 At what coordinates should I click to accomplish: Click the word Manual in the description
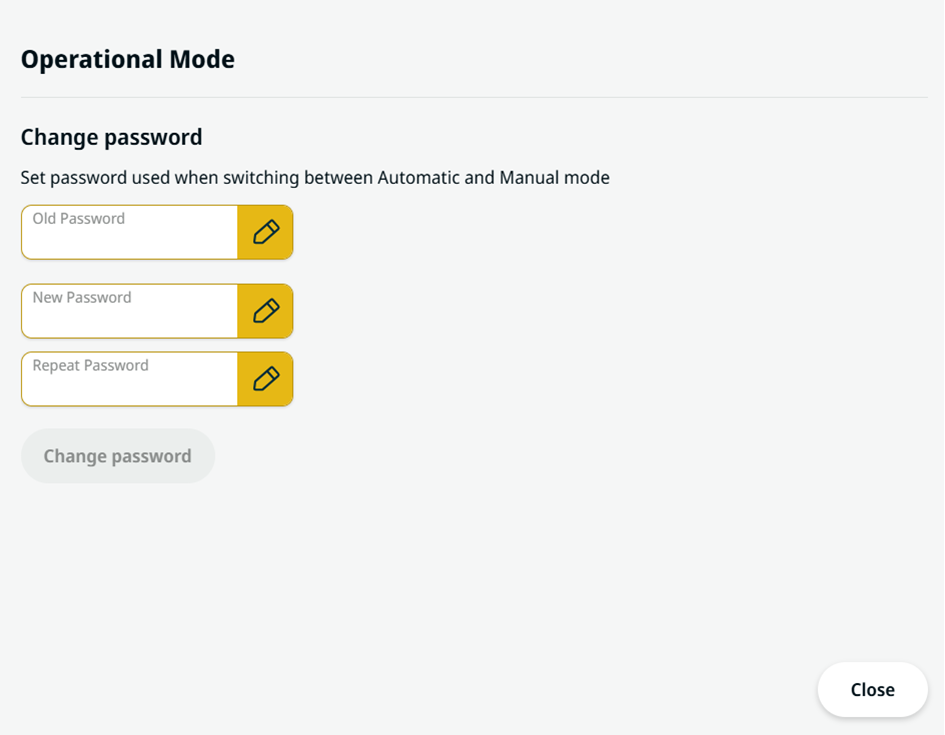click(x=529, y=178)
